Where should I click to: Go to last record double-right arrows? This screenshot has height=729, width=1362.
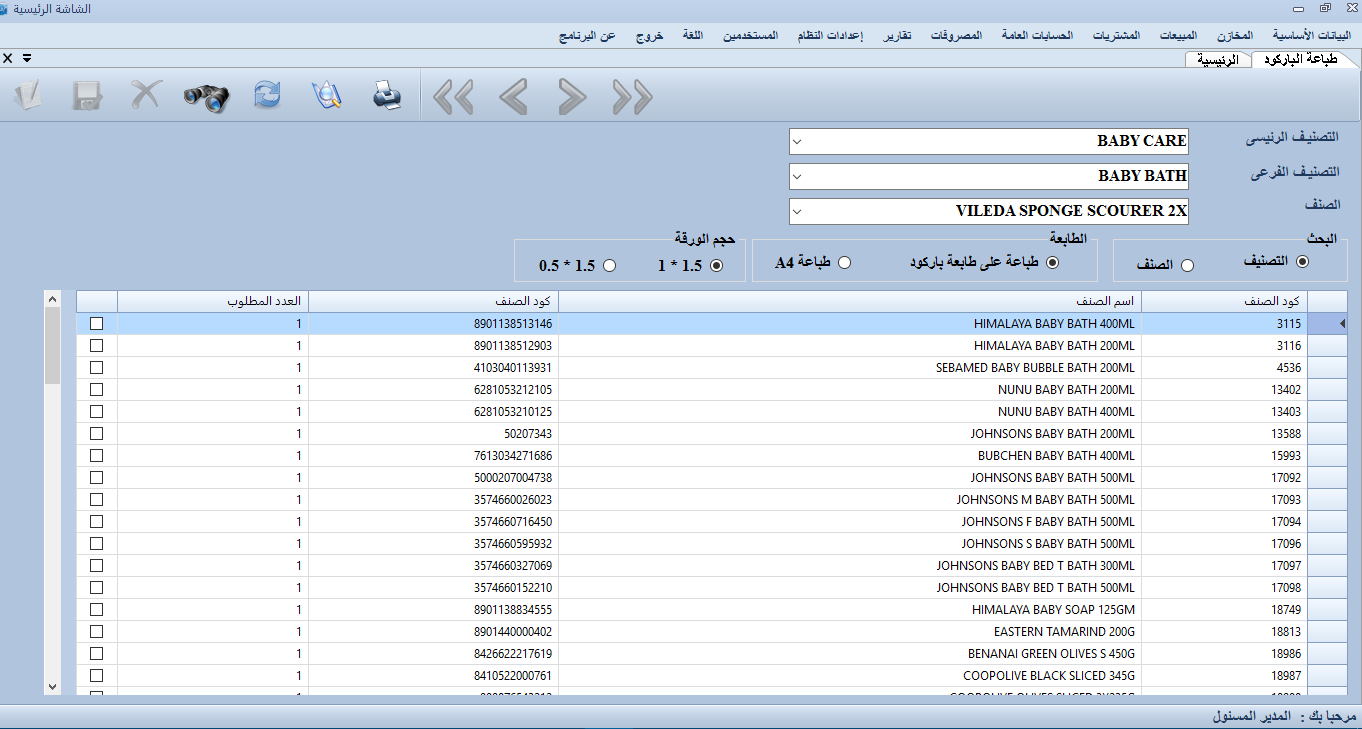[632, 97]
